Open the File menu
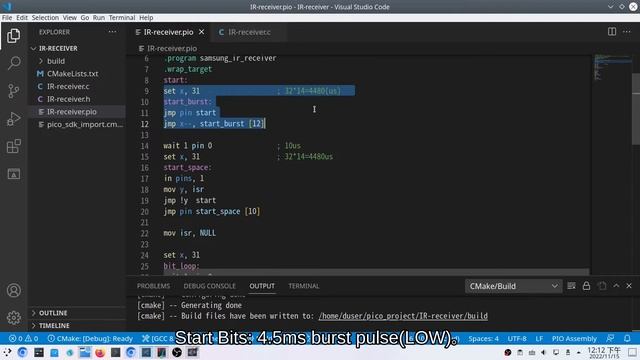640x360 pixels. pos(7,18)
